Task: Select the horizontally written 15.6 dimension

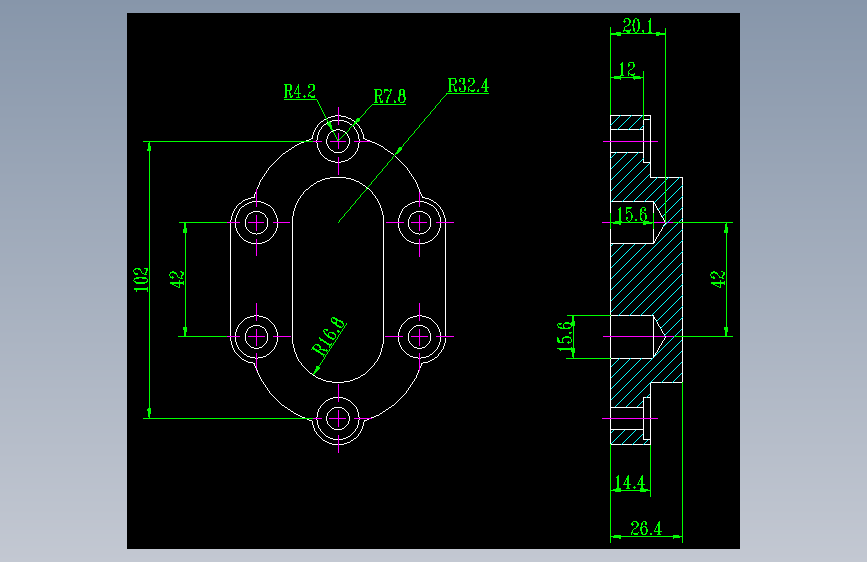Action: pyautogui.click(x=632, y=215)
